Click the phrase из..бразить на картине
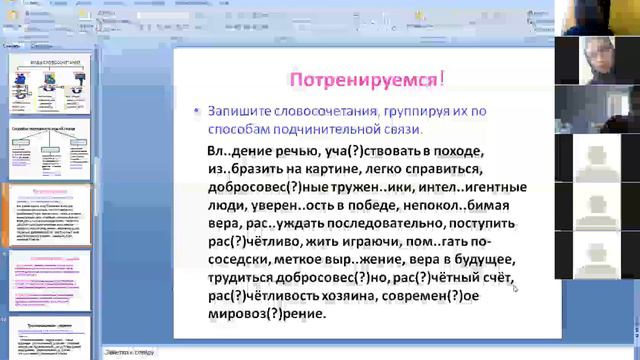 [283, 169]
